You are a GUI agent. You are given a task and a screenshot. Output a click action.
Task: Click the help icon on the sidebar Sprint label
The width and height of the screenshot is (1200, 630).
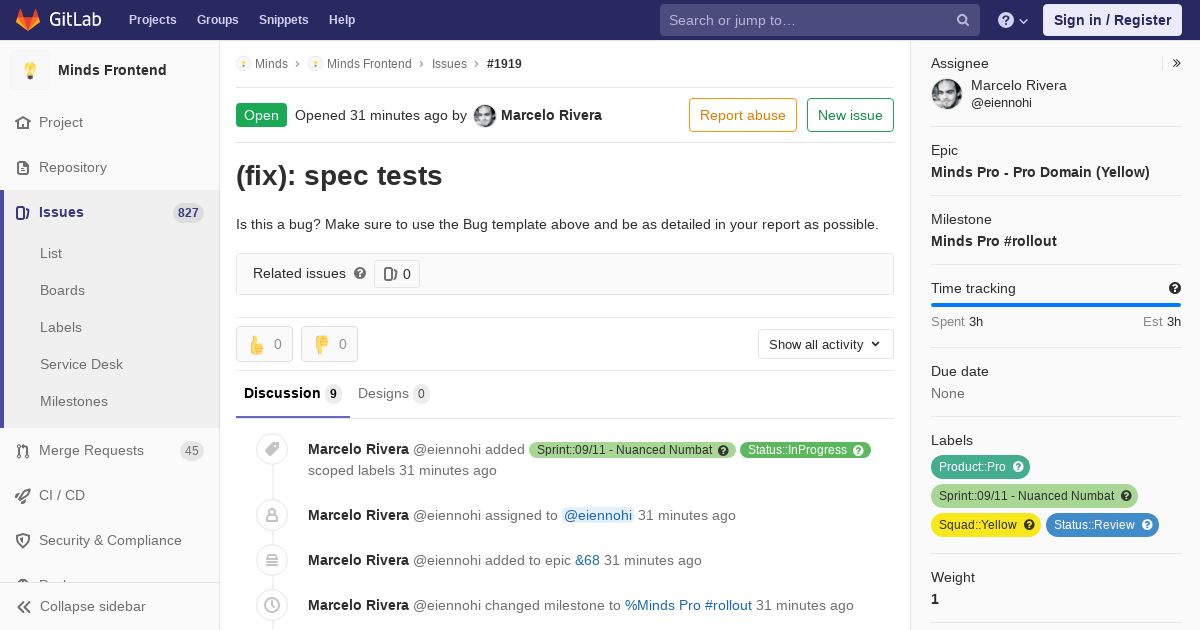(x=1126, y=496)
